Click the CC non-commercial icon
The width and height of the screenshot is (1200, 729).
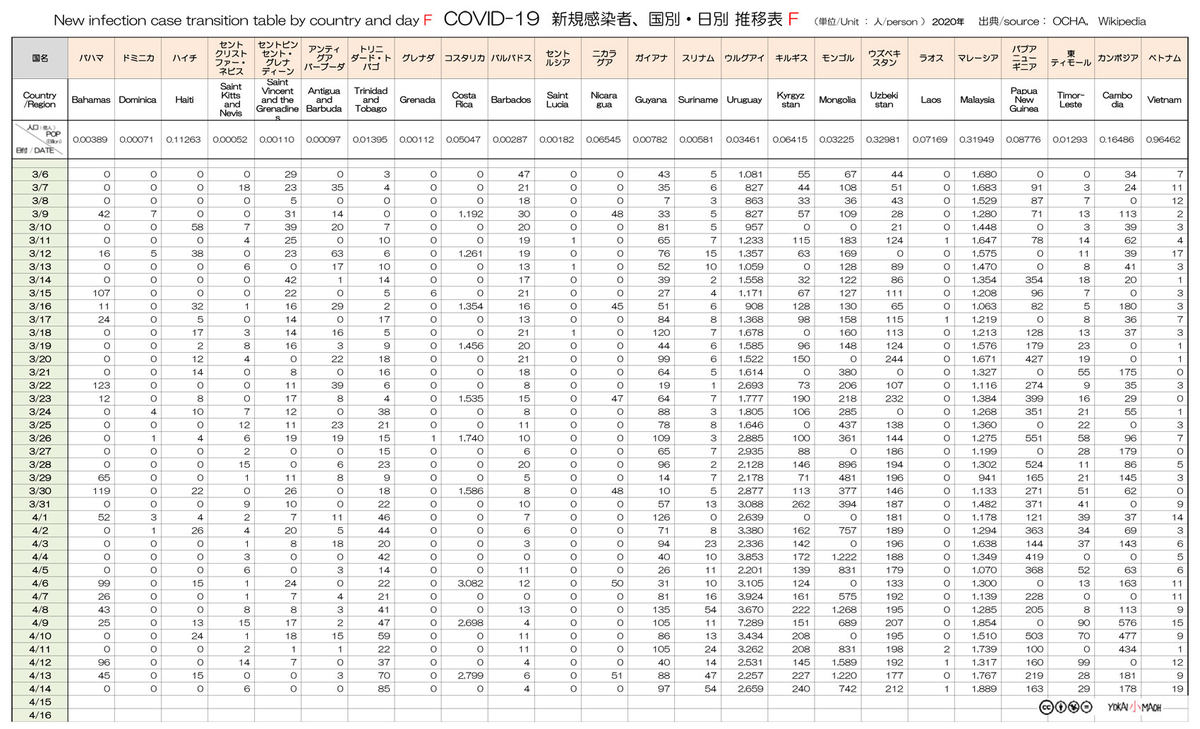point(1074,707)
